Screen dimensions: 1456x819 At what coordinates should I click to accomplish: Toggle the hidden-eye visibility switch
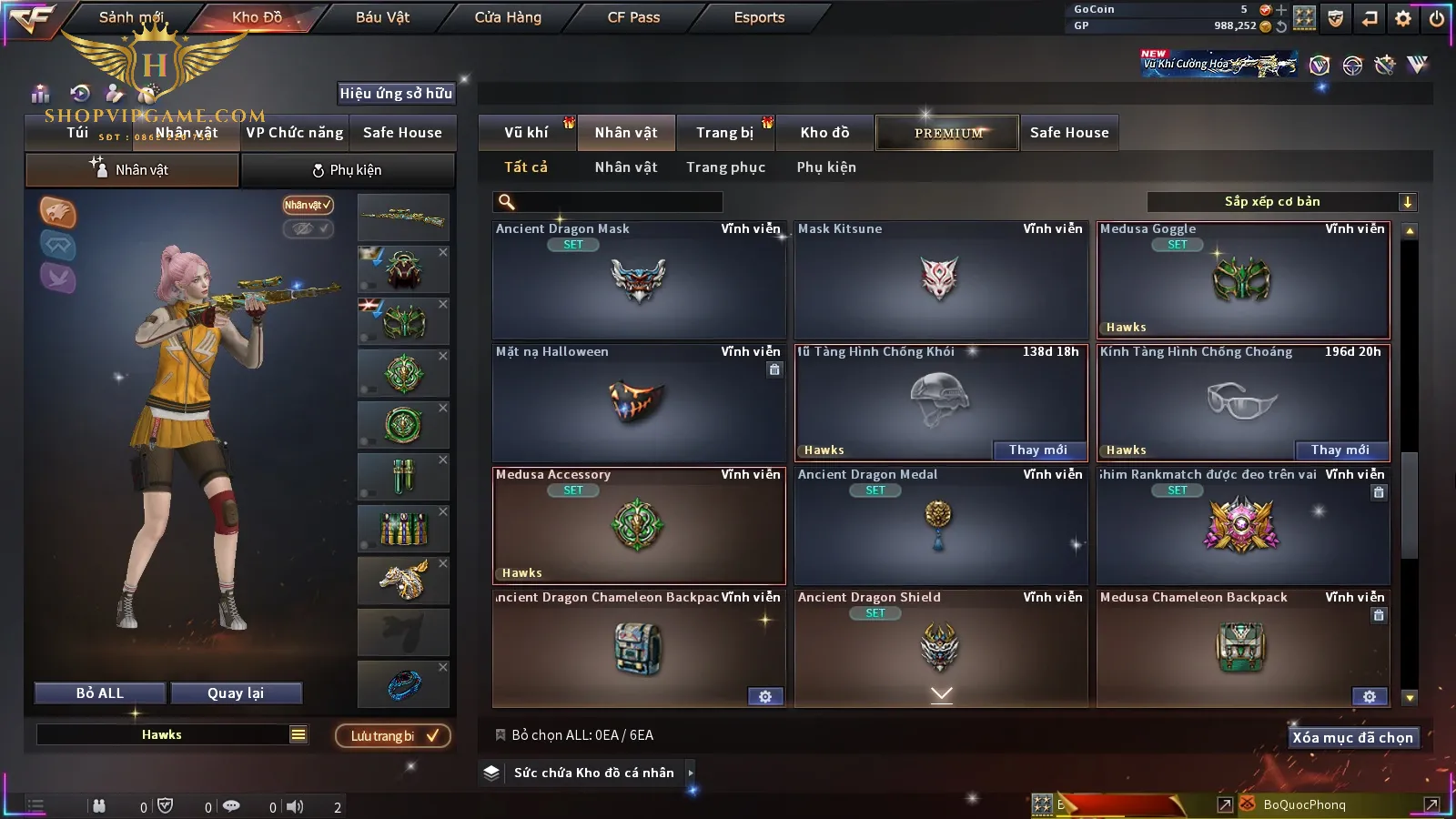308,228
